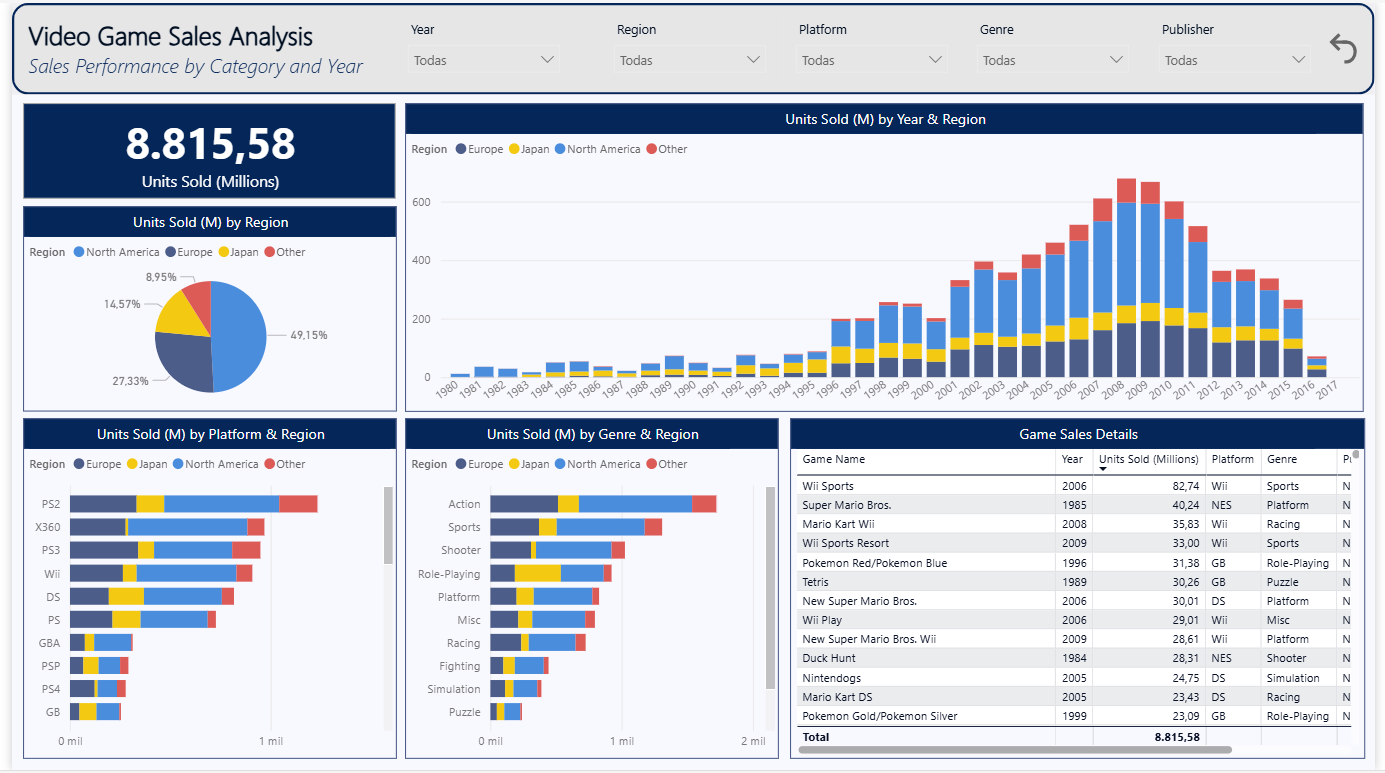Click the Genre column header in table
Viewport: 1385px width, 773px height.
tap(1282, 459)
